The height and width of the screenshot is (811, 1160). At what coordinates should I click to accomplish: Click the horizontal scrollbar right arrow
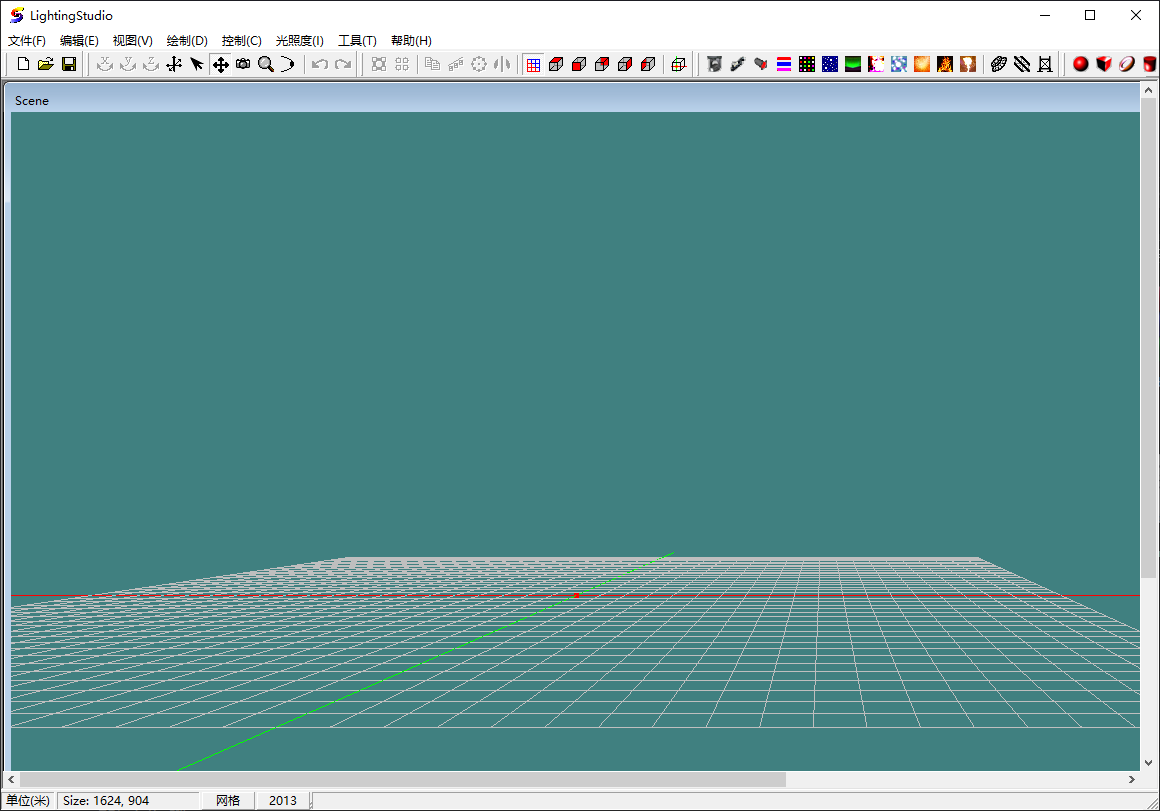point(1132,779)
